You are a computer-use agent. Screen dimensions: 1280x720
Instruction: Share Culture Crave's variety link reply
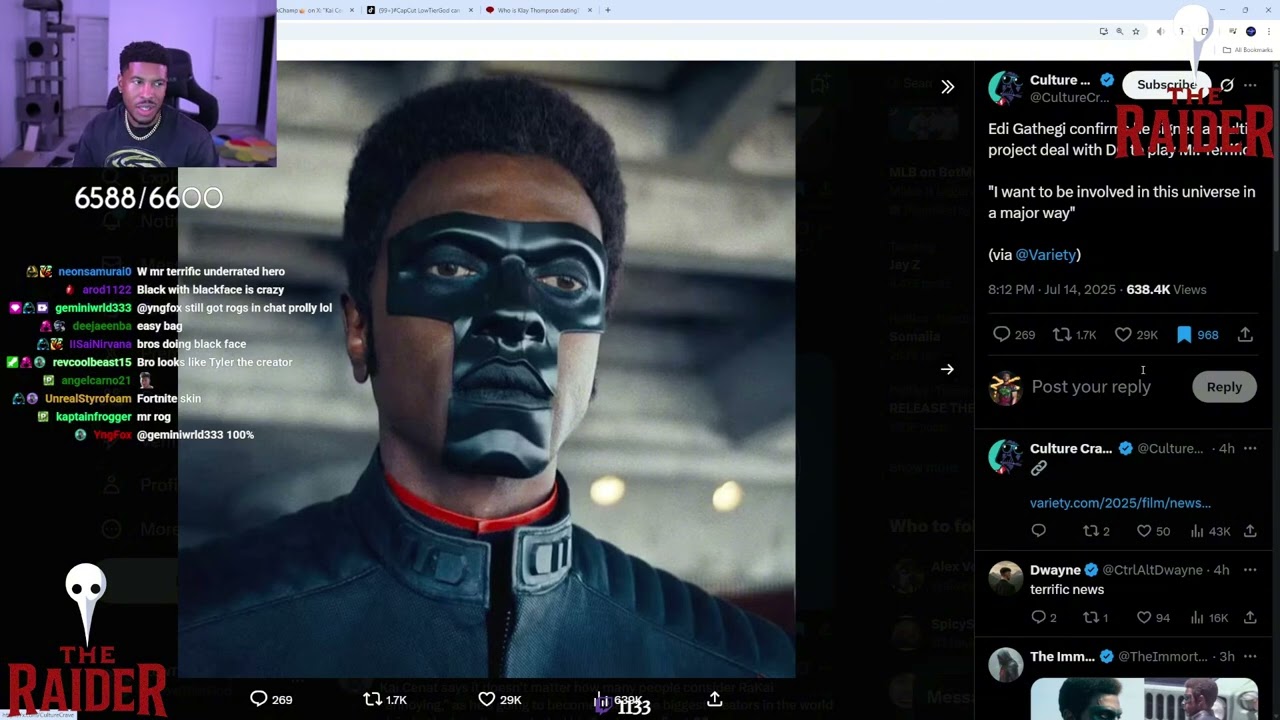(x=1250, y=531)
